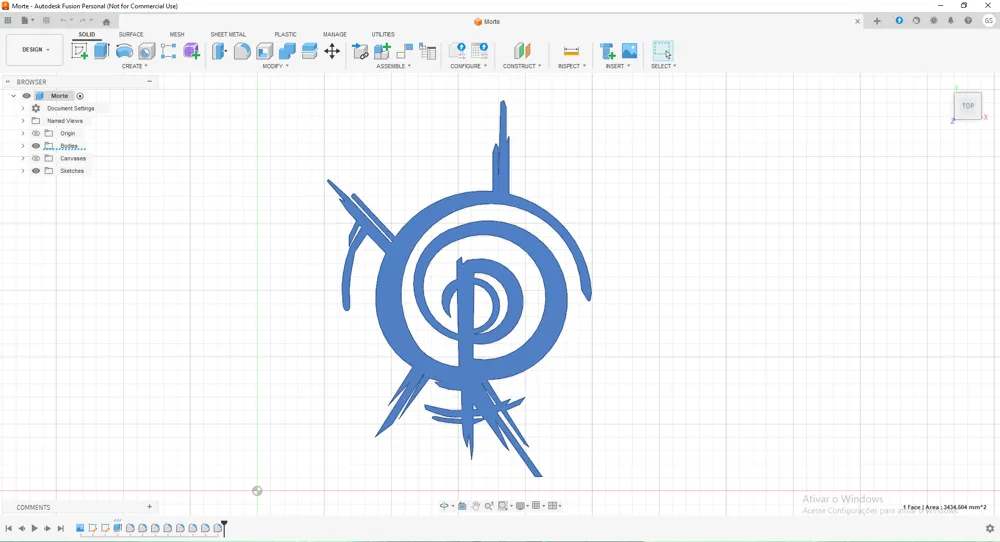Select the Revolve tool icon
This screenshot has width=1000, height=542.
[x=124, y=51]
